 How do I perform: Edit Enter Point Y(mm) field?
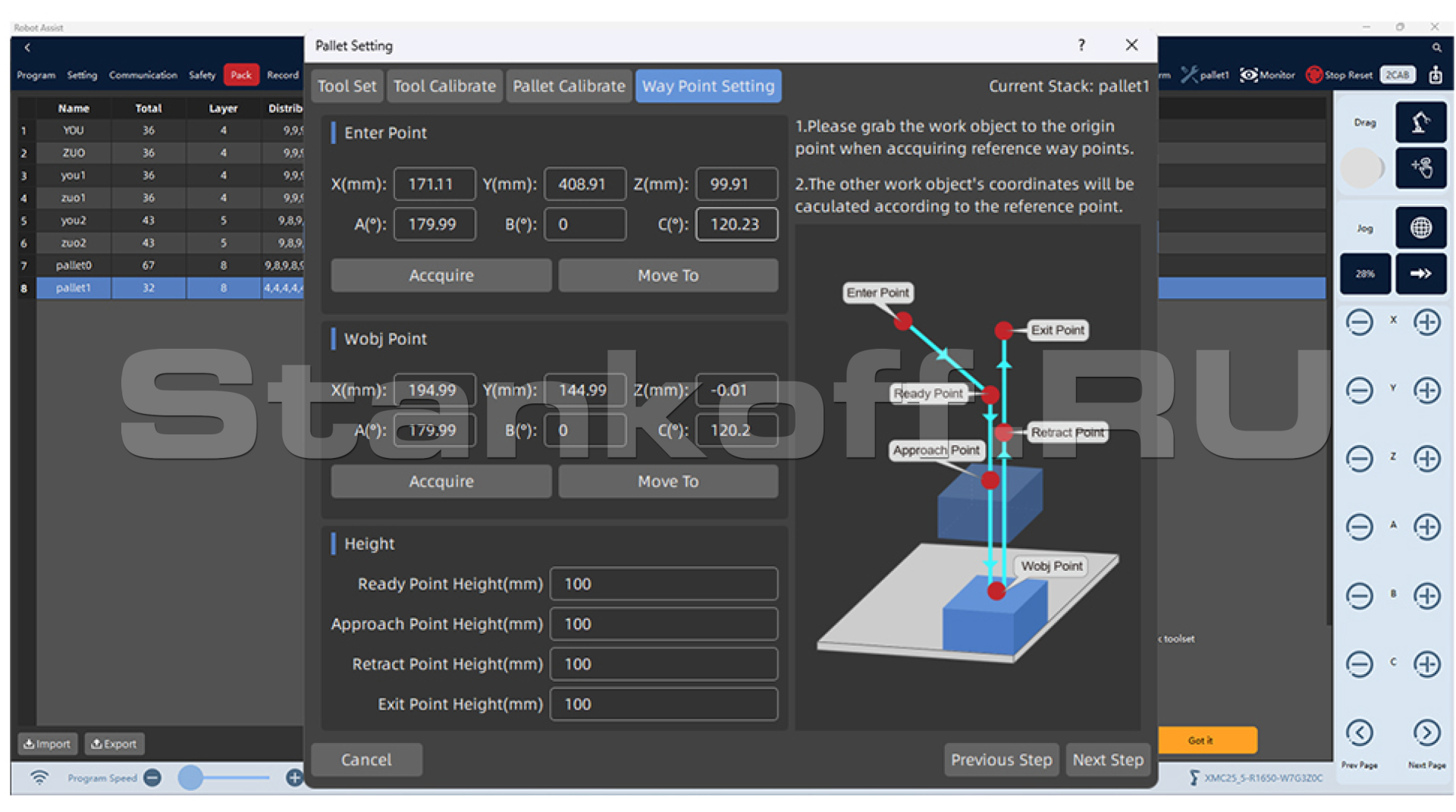tap(585, 184)
